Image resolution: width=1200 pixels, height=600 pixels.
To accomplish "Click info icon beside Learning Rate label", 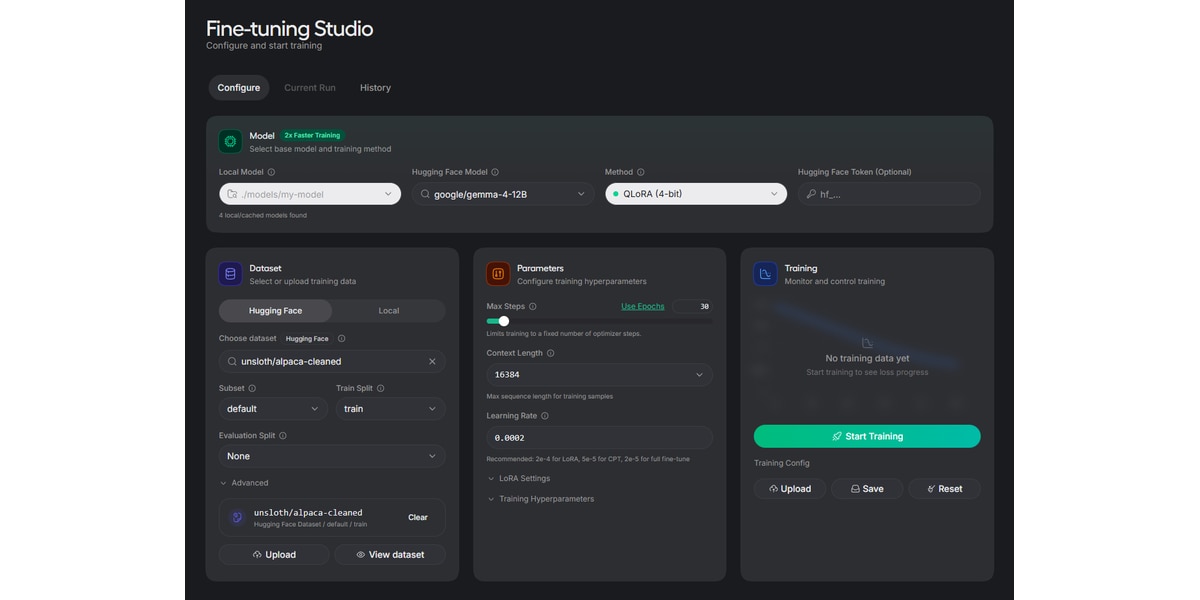I will click(x=545, y=416).
